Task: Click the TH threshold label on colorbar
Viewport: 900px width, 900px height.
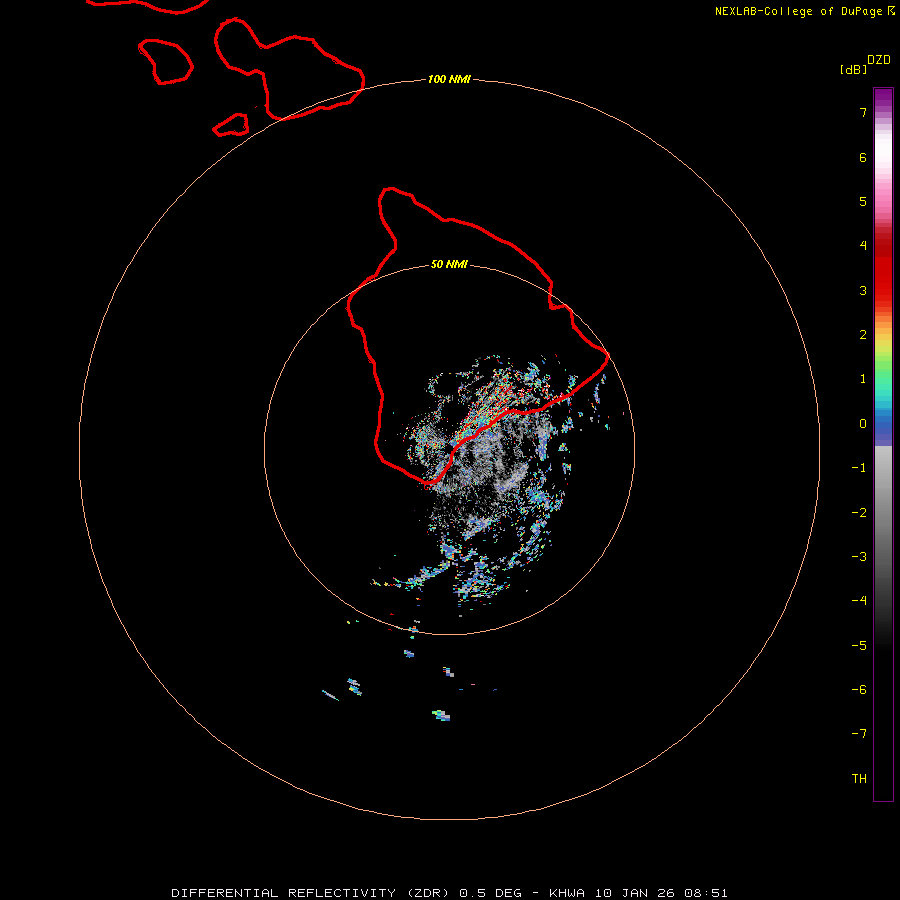Action: [859, 779]
